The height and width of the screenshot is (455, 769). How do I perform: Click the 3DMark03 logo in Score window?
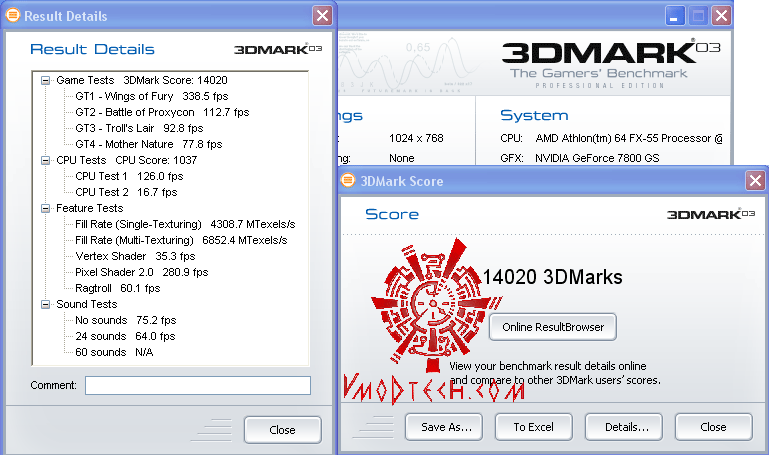(711, 214)
